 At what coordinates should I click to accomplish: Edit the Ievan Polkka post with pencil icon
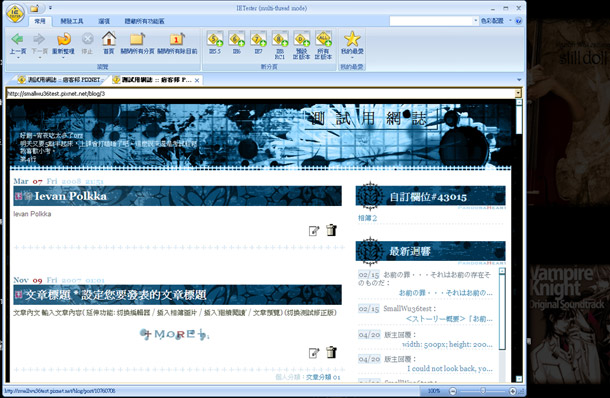point(314,231)
